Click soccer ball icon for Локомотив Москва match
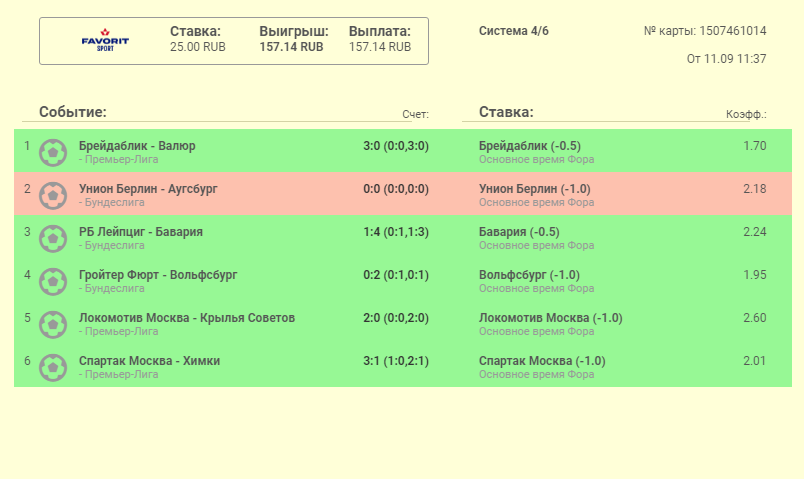Image resolution: width=804 pixels, height=479 pixels. click(x=53, y=325)
